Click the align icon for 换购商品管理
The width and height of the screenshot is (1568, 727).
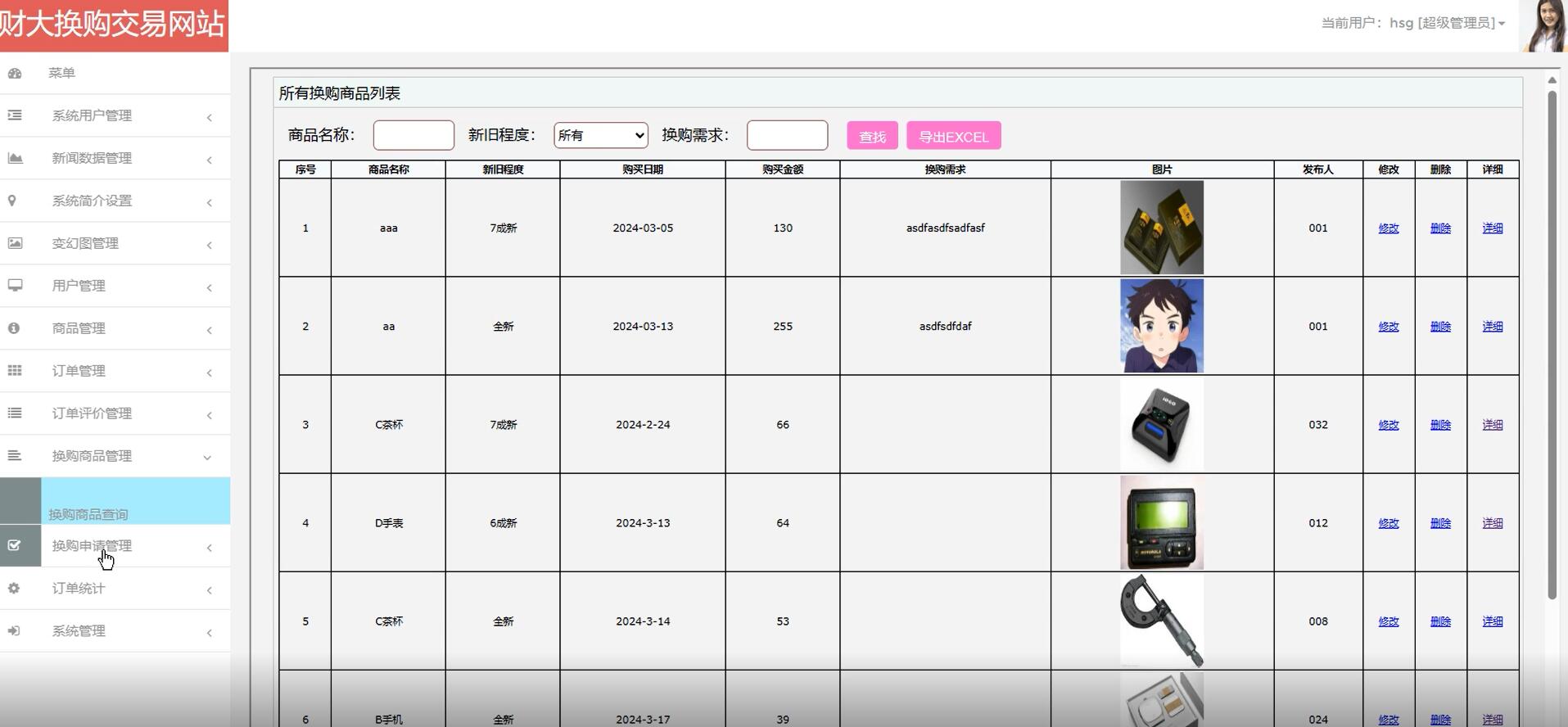coord(15,456)
